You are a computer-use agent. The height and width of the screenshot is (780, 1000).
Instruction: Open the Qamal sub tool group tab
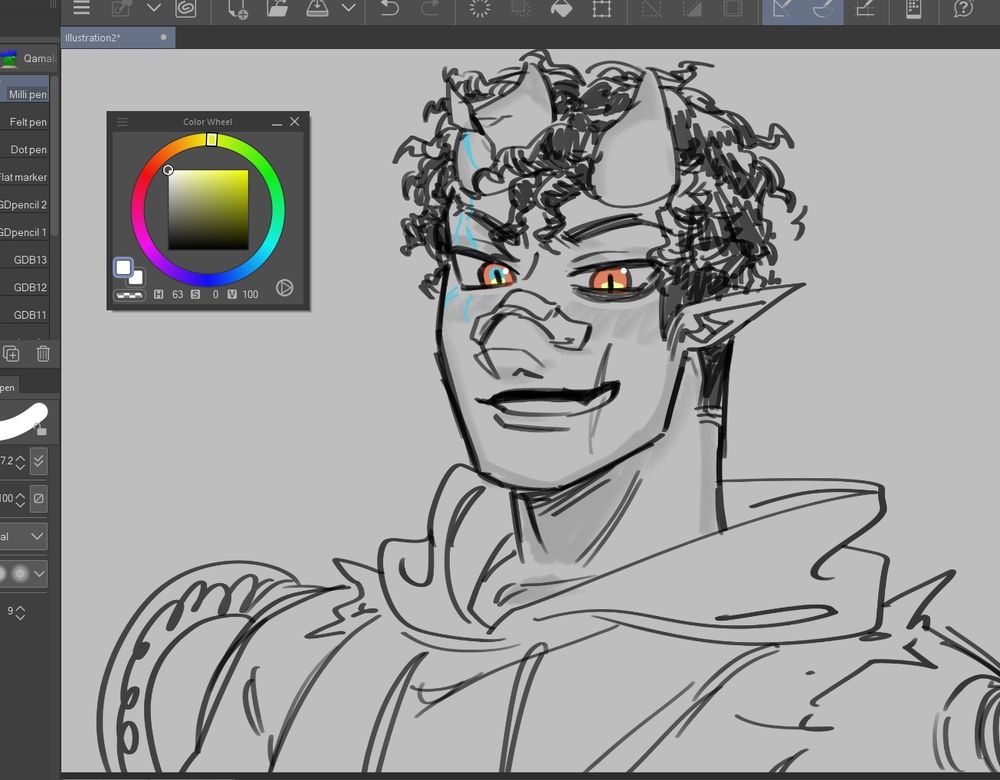click(27, 59)
